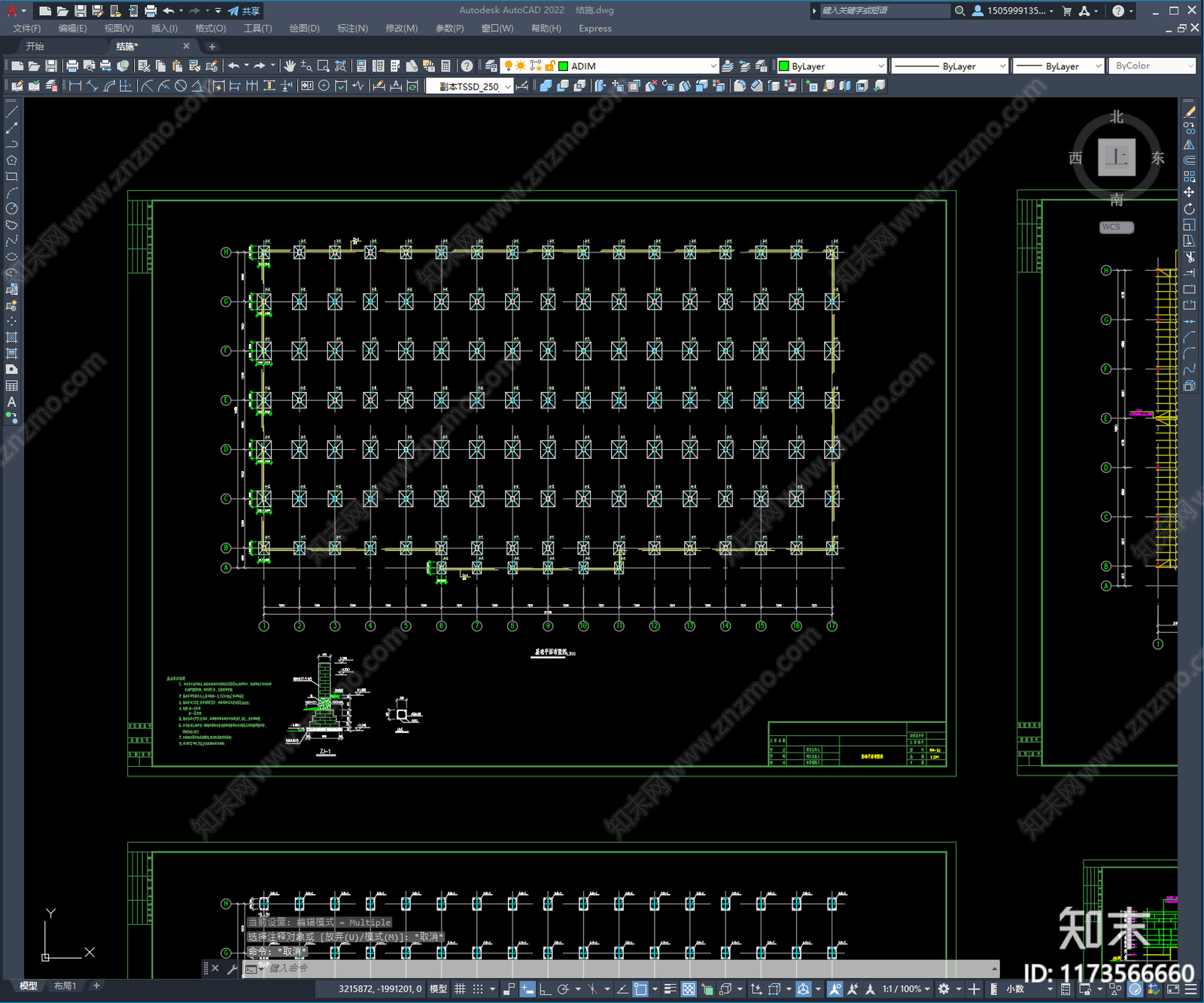Select the Arc Length dimension tool

109,86
